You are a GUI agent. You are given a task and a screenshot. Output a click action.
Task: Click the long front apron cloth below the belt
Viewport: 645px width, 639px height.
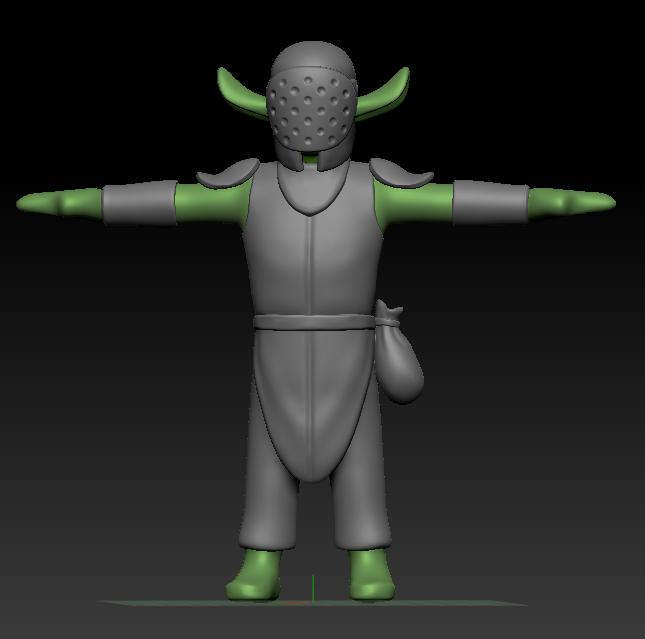click(311, 403)
